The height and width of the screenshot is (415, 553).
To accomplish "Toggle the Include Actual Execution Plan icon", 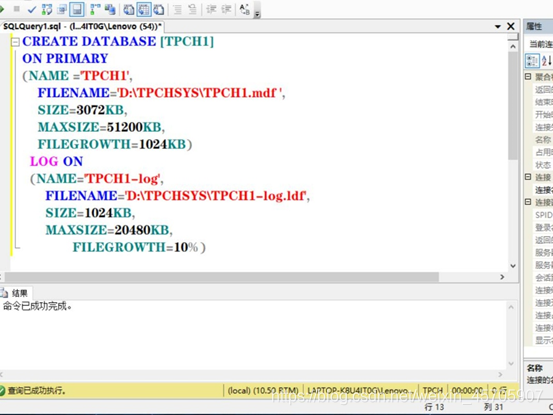I will click(x=95, y=10).
